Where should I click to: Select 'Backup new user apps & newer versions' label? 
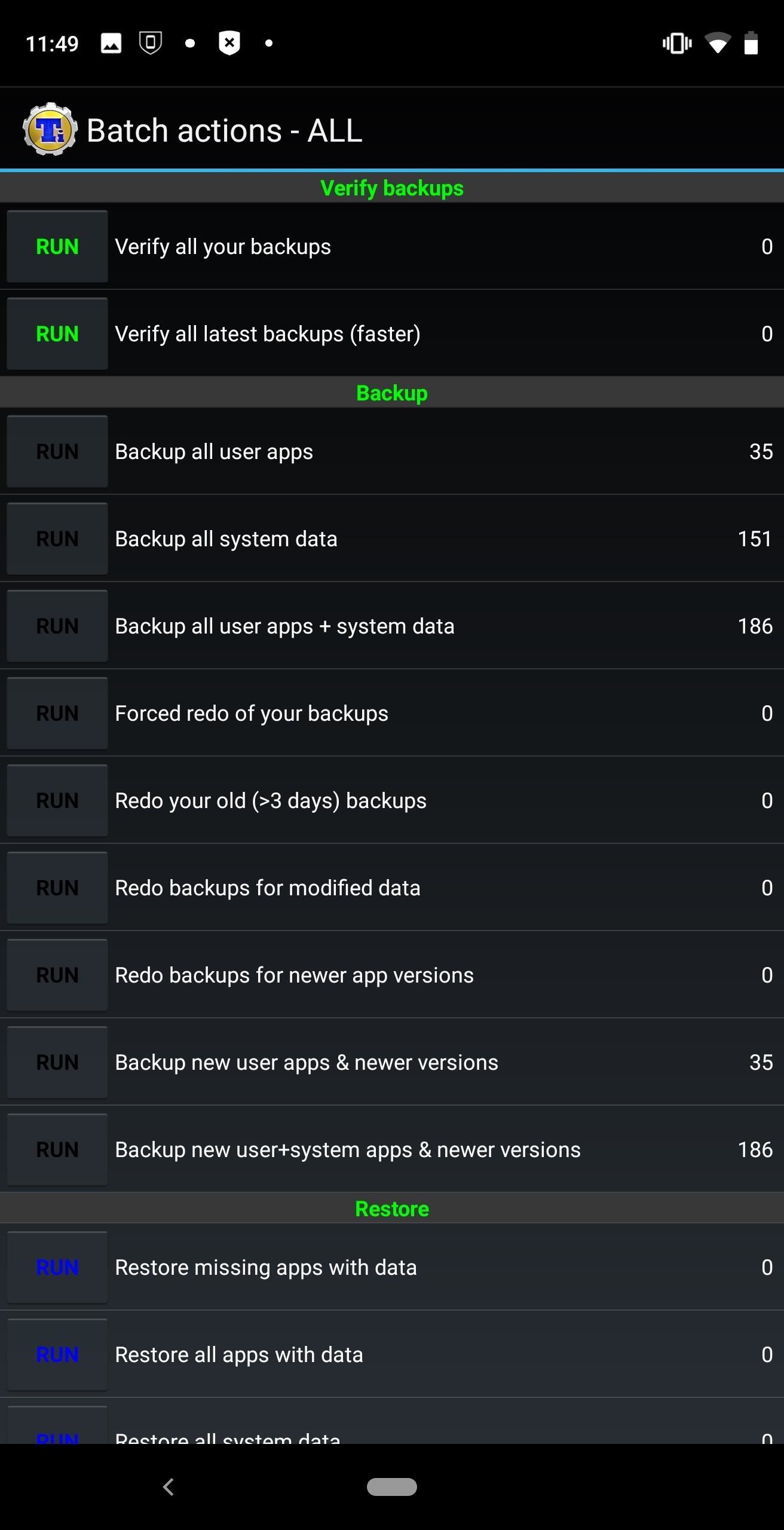(307, 1063)
